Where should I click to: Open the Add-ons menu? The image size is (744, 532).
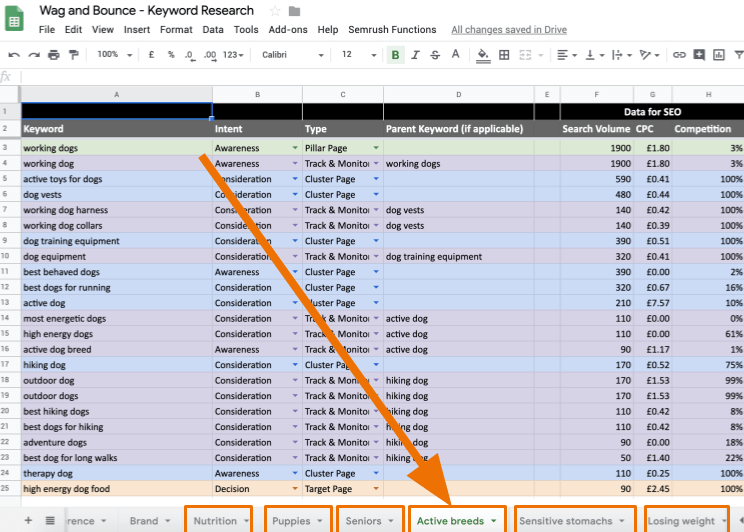click(x=288, y=30)
